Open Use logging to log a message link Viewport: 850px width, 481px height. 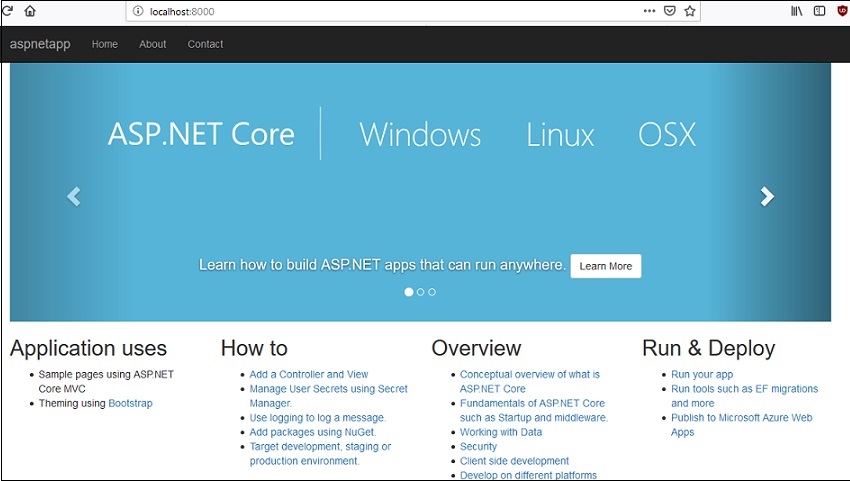coord(318,418)
